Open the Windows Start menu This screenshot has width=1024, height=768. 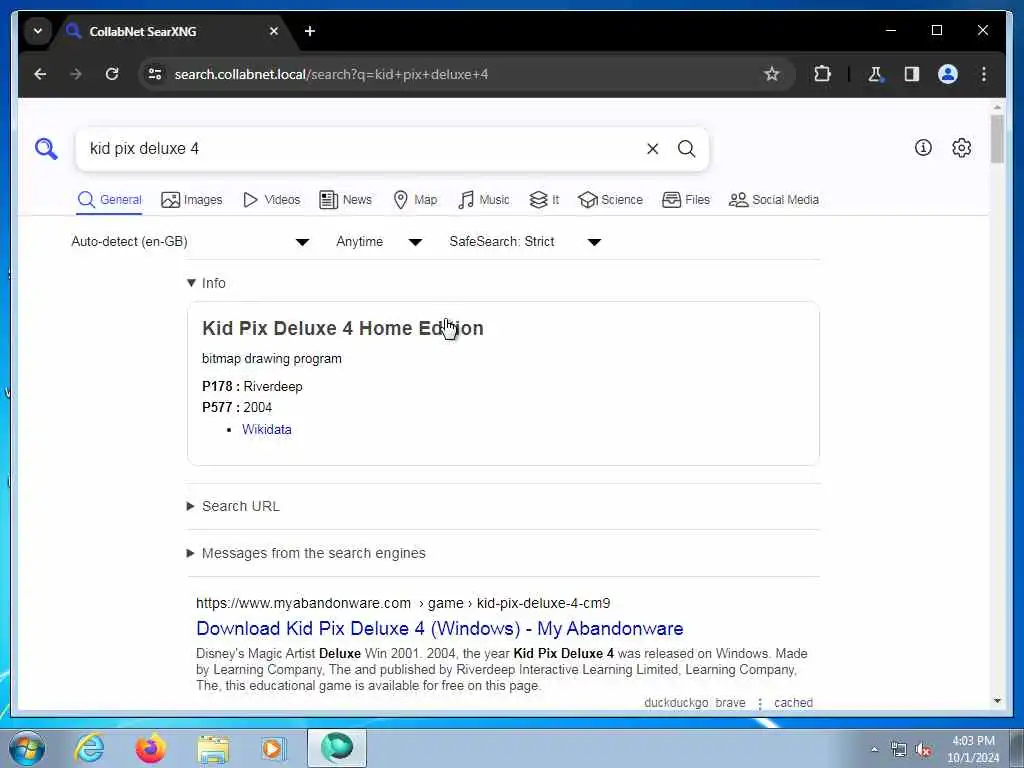tap(27, 748)
